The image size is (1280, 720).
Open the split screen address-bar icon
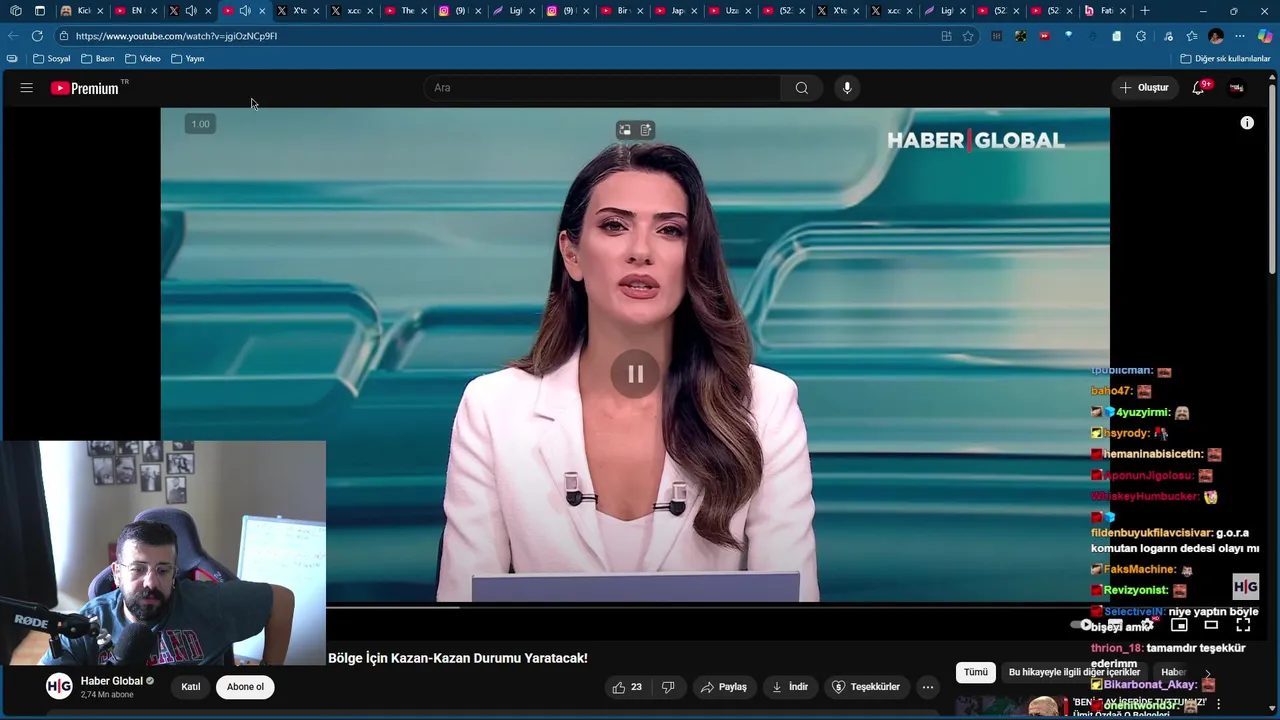pyautogui.click(x=946, y=36)
